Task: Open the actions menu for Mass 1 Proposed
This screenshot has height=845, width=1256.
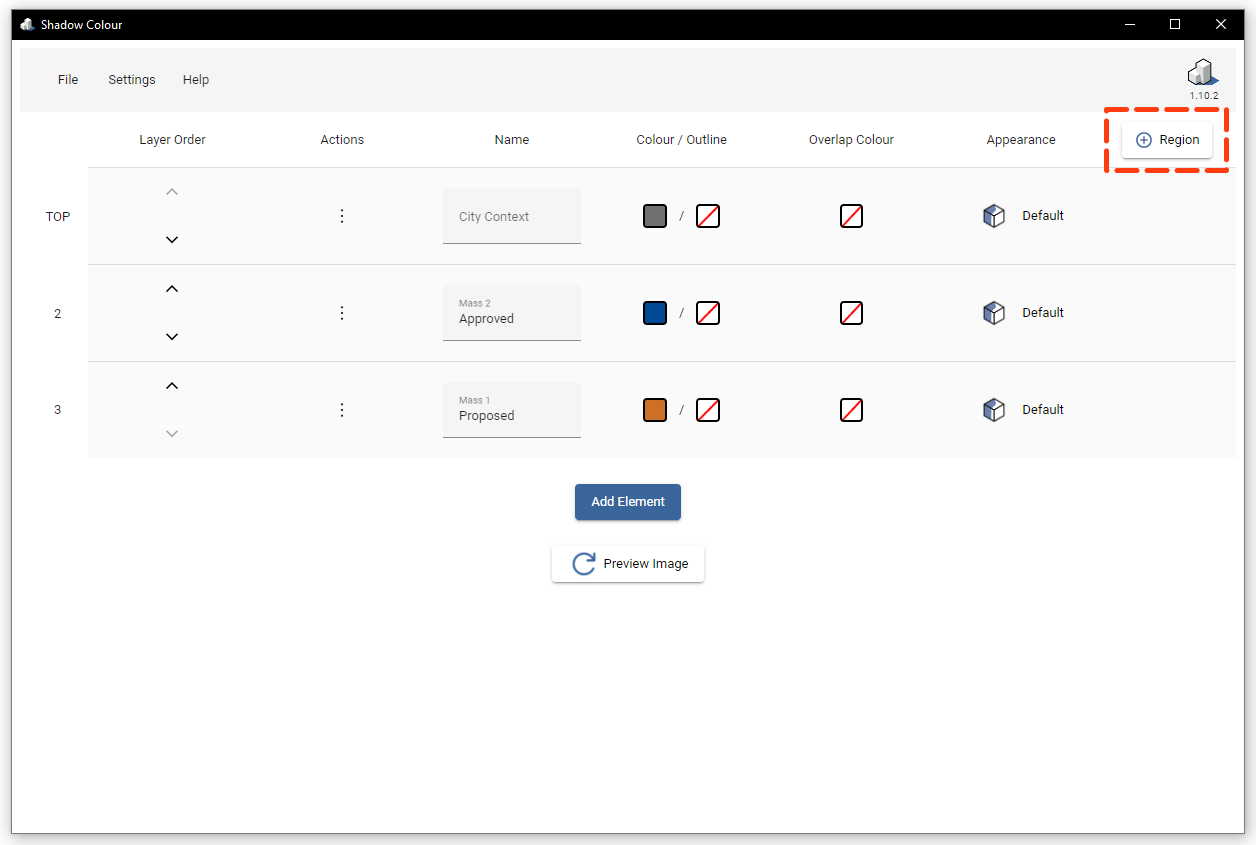Action: click(x=342, y=409)
